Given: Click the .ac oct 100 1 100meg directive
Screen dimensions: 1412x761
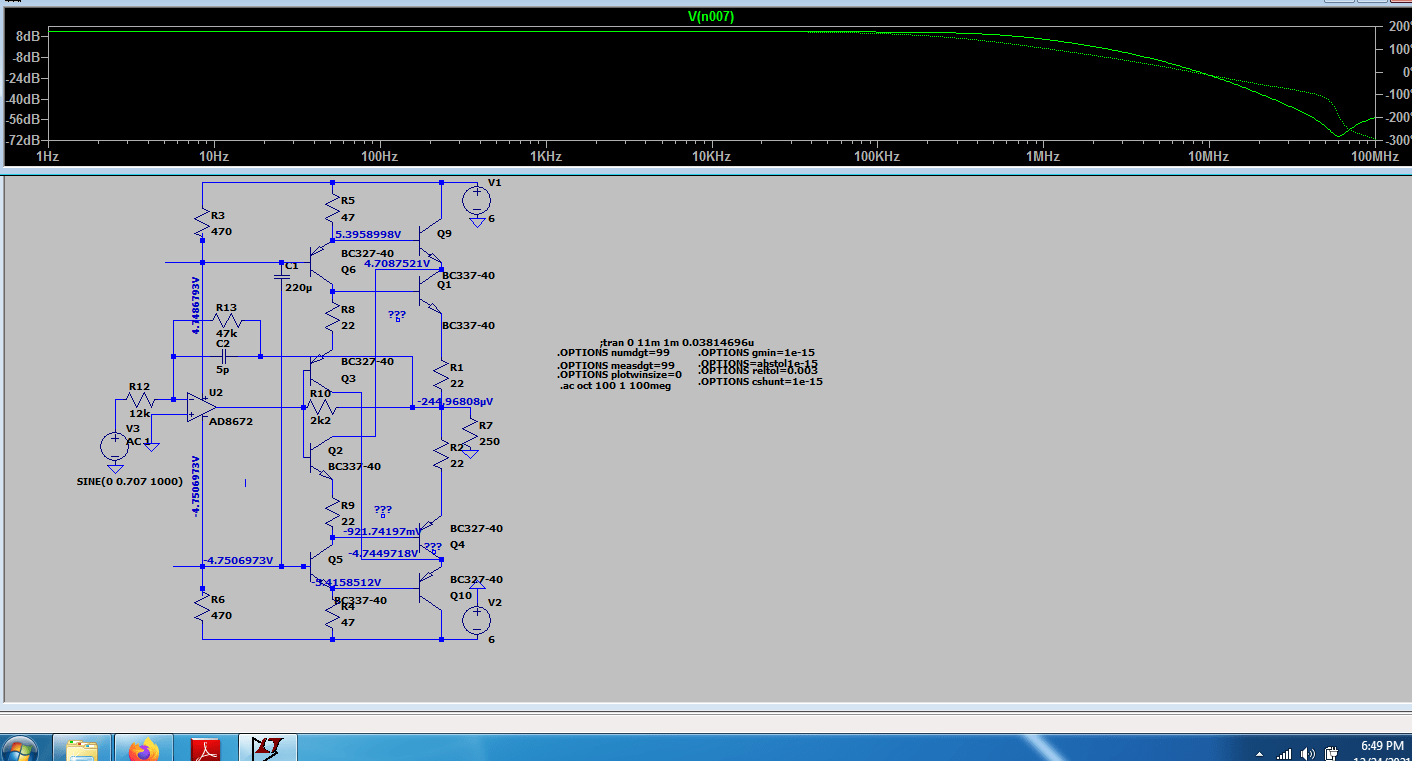Looking at the screenshot, I should pos(615,386).
